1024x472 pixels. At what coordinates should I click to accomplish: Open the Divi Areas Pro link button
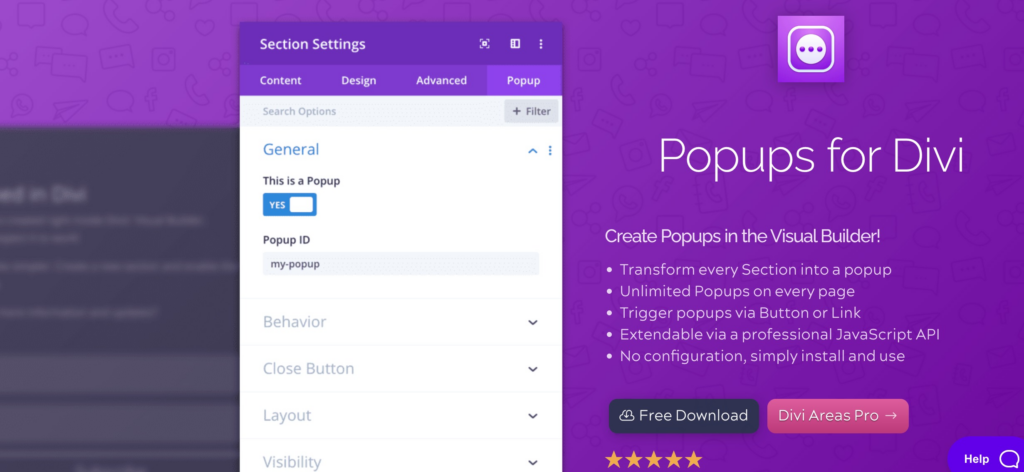(x=838, y=416)
